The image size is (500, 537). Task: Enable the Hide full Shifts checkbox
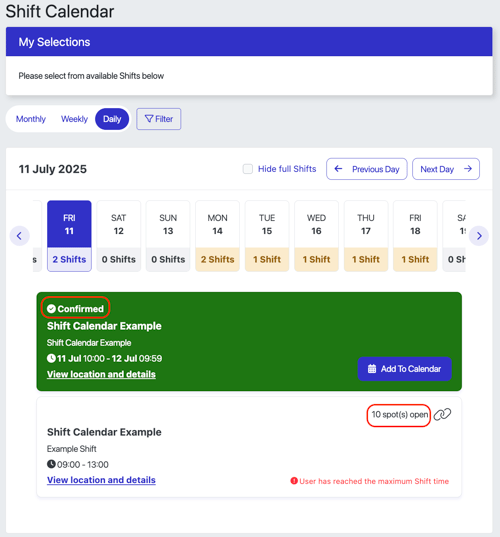pyautogui.click(x=248, y=169)
